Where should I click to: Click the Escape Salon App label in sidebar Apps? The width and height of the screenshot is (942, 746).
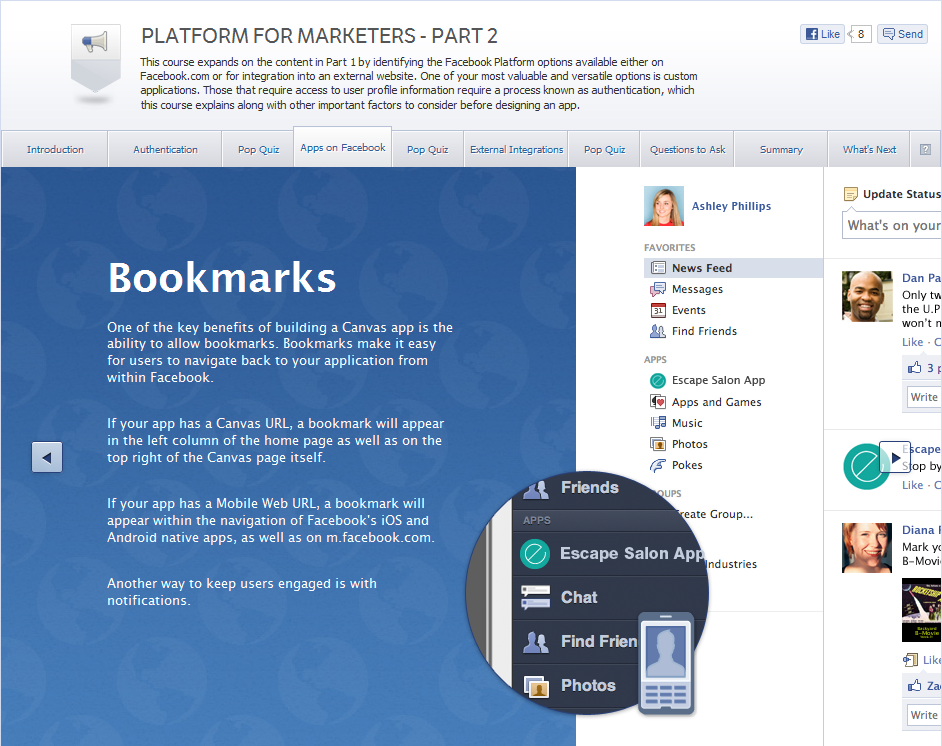[x=719, y=380]
